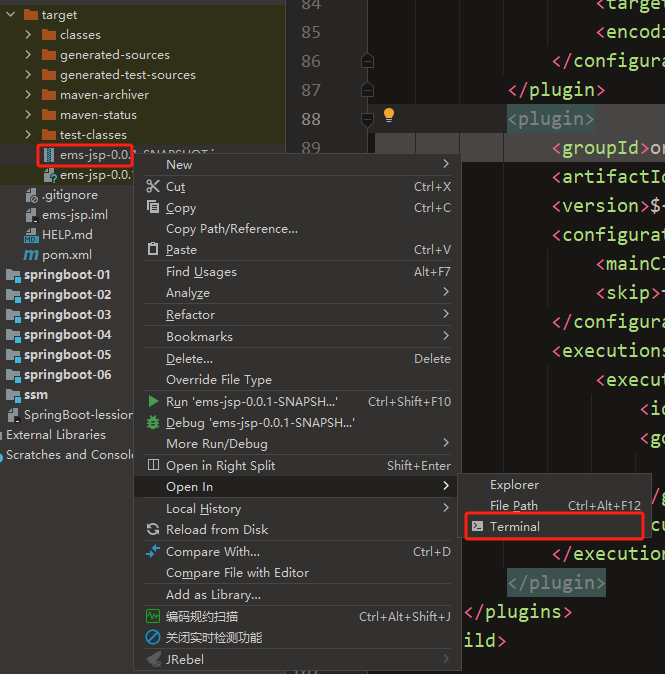665x674 pixels.
Task: Expand the maven-status folder
Action: 28,115
